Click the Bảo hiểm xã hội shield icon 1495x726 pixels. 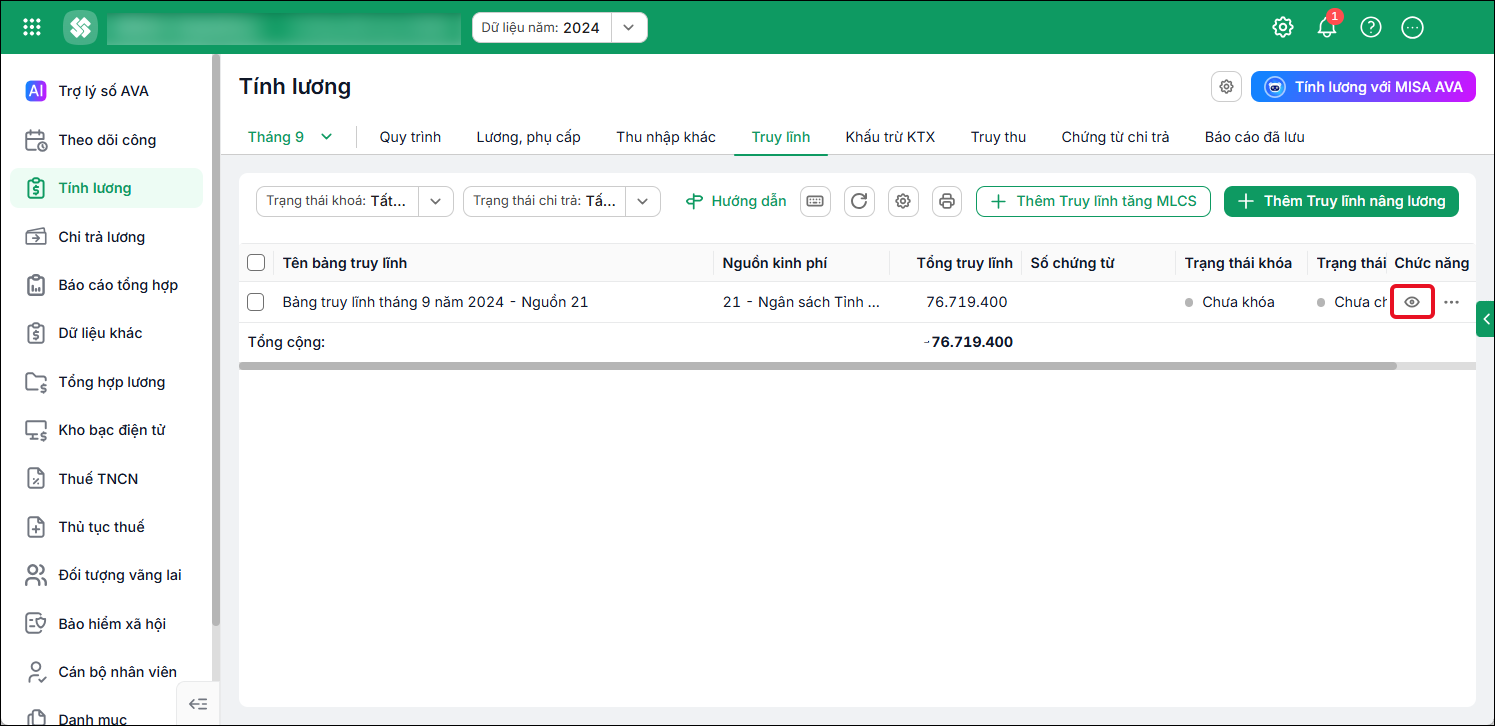click(x=36, y=624)
